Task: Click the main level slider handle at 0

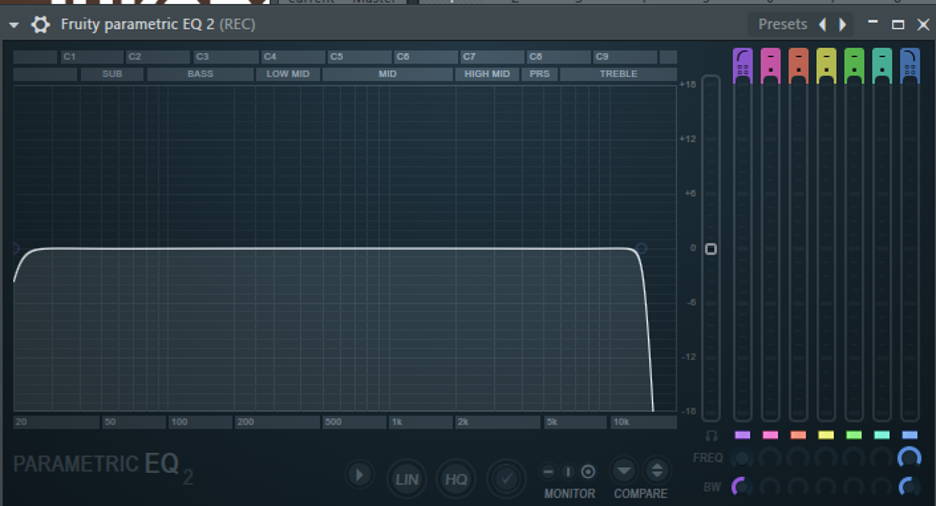Action: 711,249
